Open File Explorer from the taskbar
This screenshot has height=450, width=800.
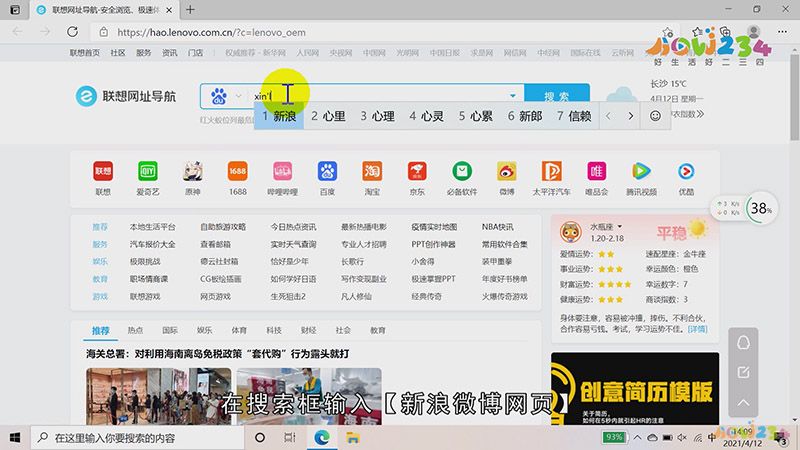(x=353, y=437)
